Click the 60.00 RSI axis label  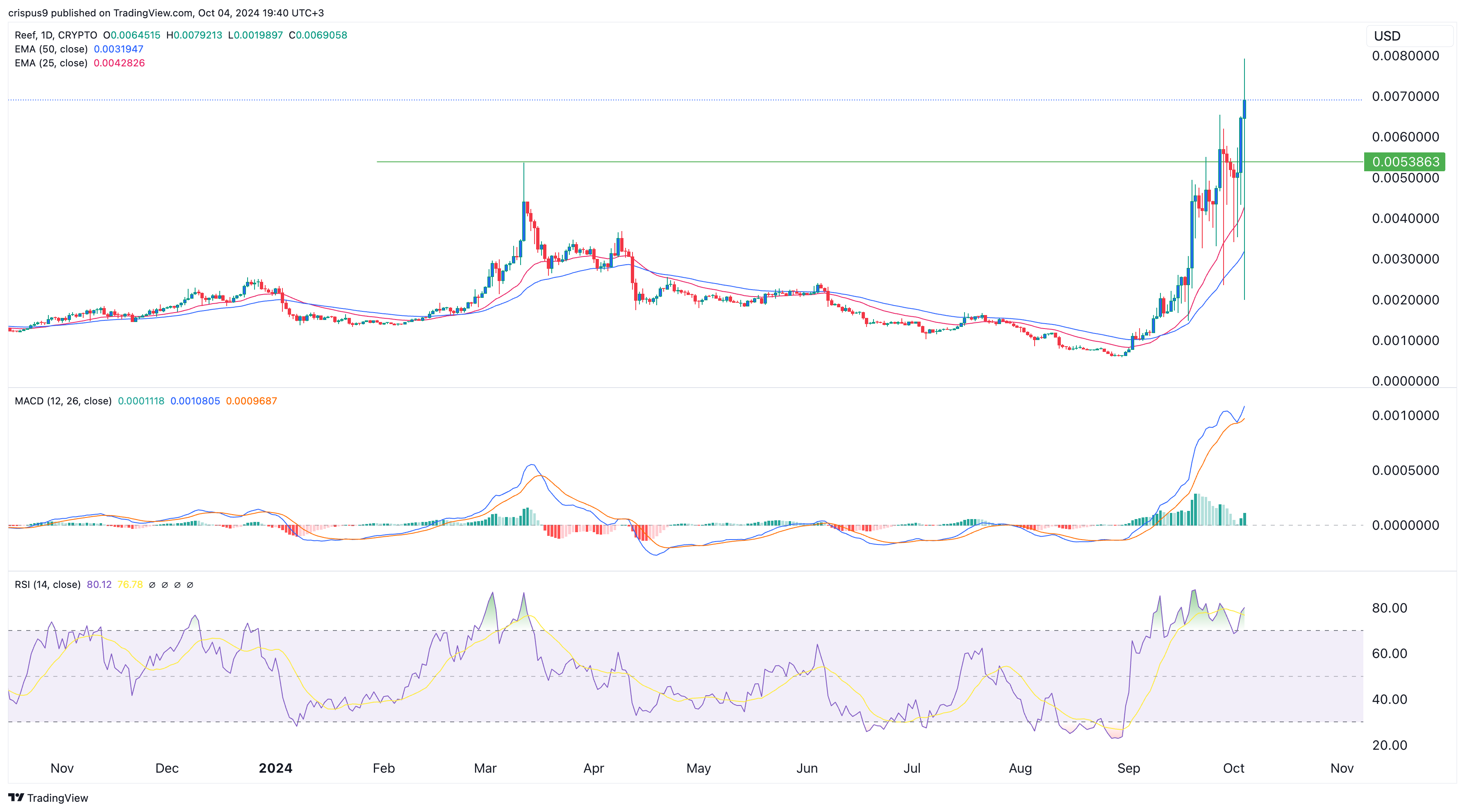(1389, 653)
